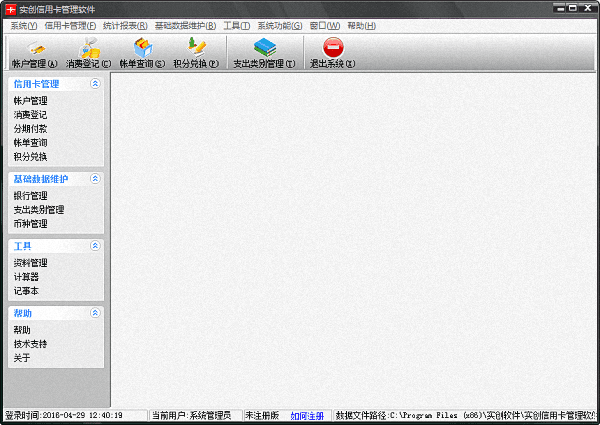Click the 帐单查询 toolbar icon
600x425 pixels.
click(142, 46)
